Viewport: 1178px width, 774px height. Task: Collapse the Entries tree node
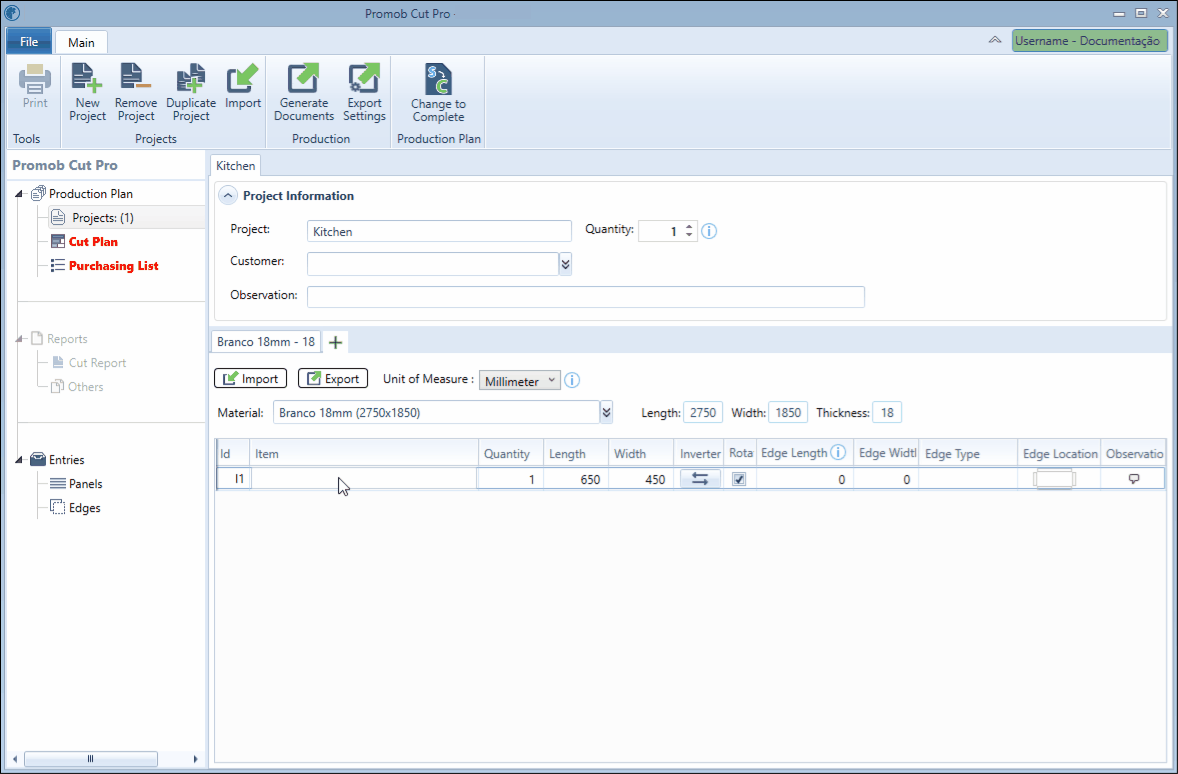click(x=20, y=460)
